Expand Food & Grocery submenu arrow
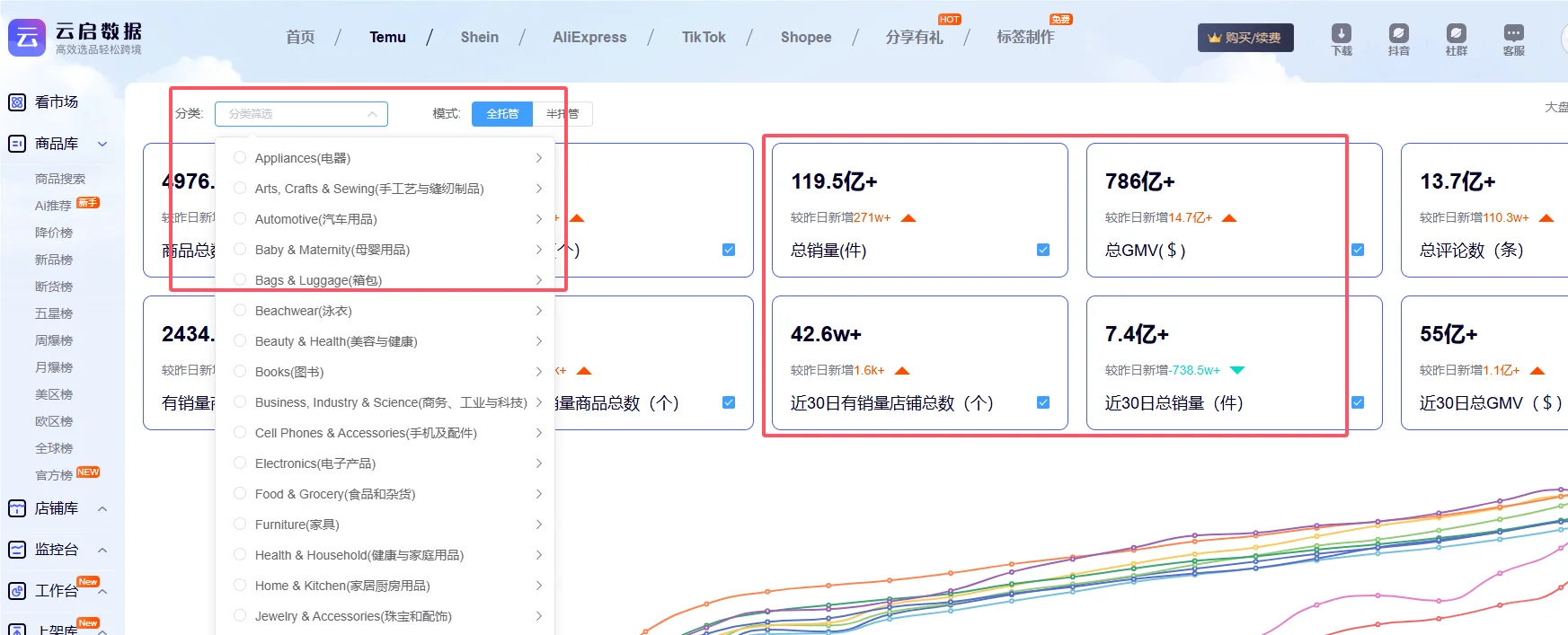Screen dimensions: 1568x635 click(x=539, y=494)
